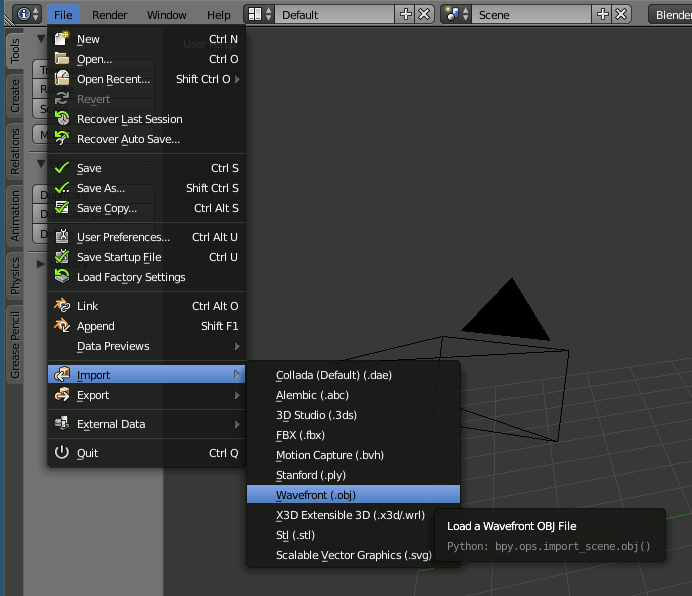Choose FBX (.fbx) import
The height and width of the screenshot is (596, 692).
(353, 434)
